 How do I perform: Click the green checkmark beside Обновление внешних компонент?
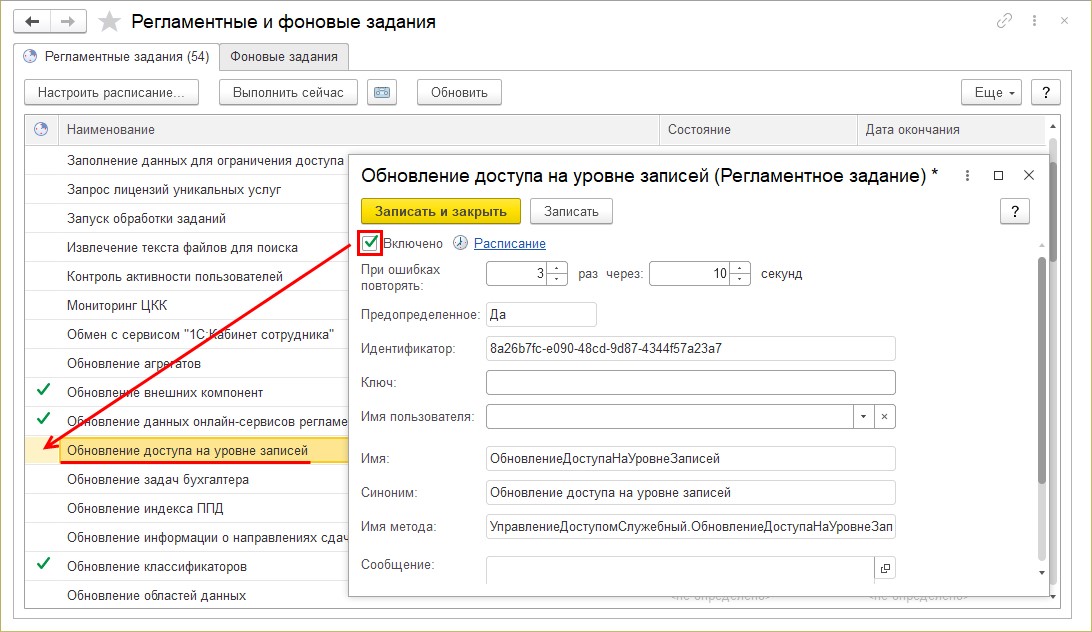tap(43, 390)
